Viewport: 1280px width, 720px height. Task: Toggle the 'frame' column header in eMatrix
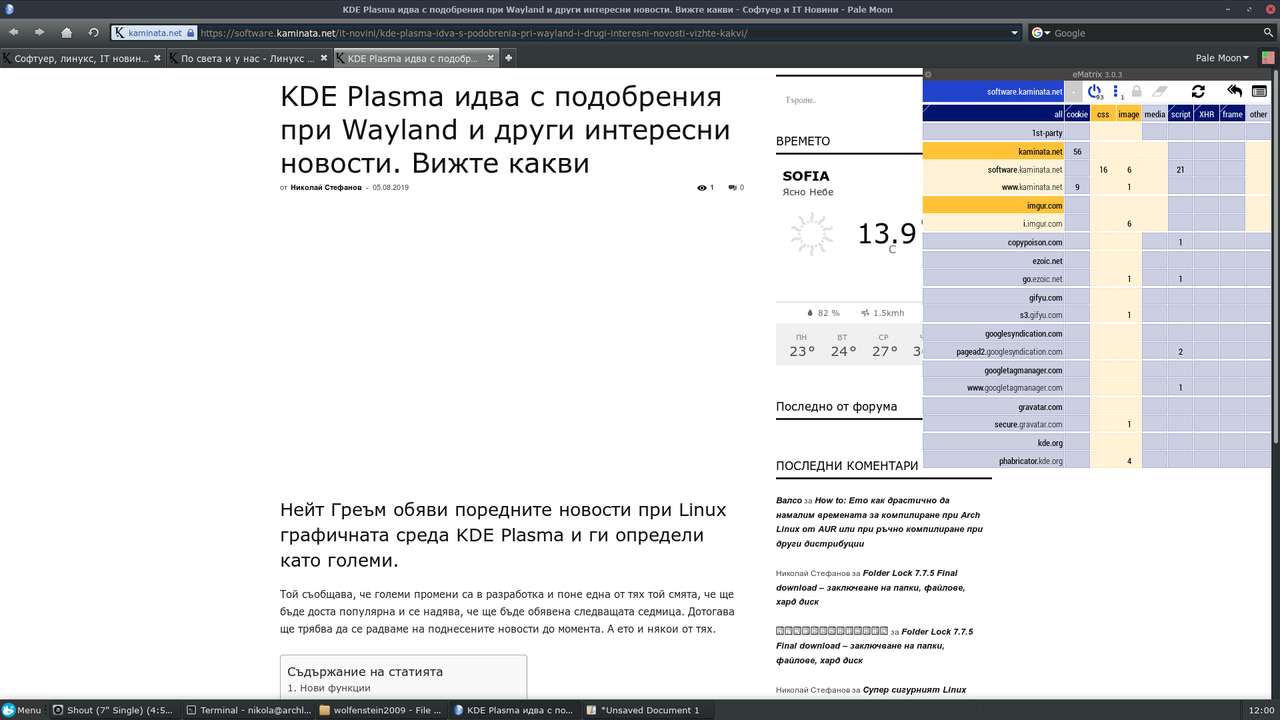tap(1233, 114)
